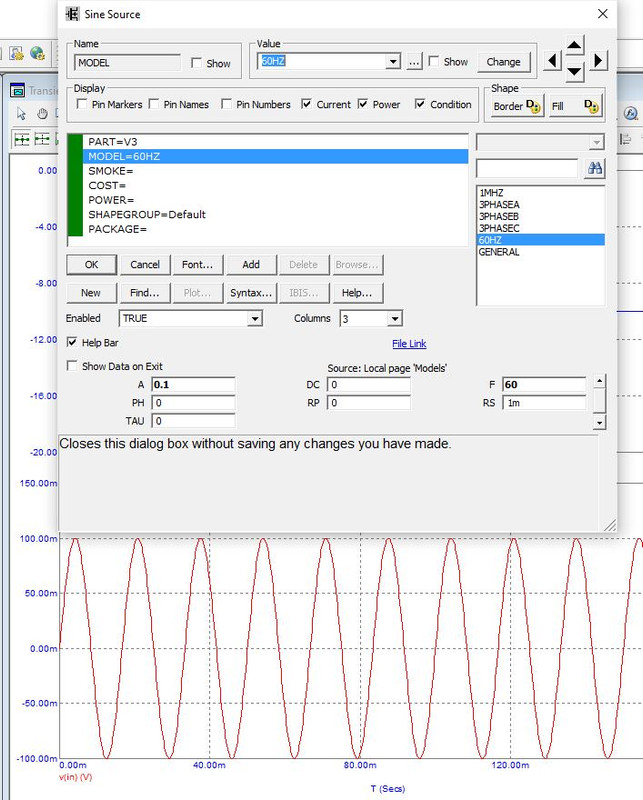Open the File Link hyperlink
Image resolution: width=643 pixels, height=800 pixels.
pyautogui.click(x=409, y=344)
